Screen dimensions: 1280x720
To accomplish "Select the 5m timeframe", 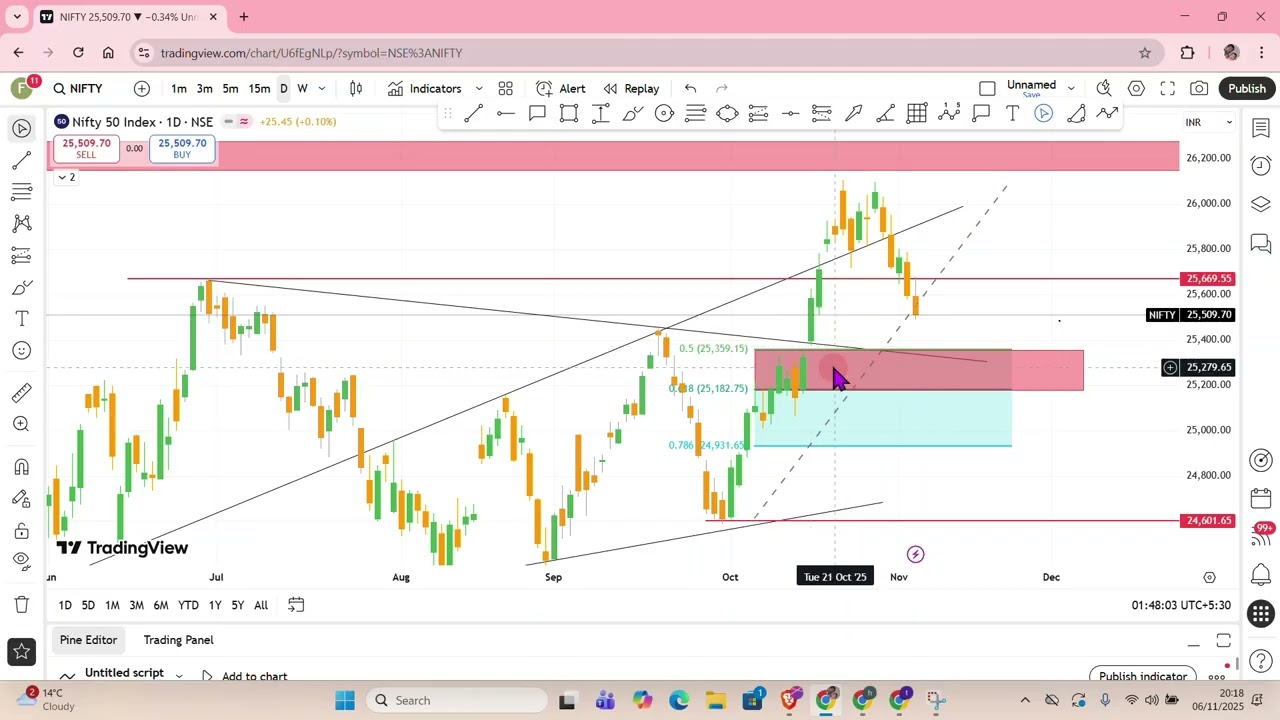I will pyautogui.click(x=231, y=89).
